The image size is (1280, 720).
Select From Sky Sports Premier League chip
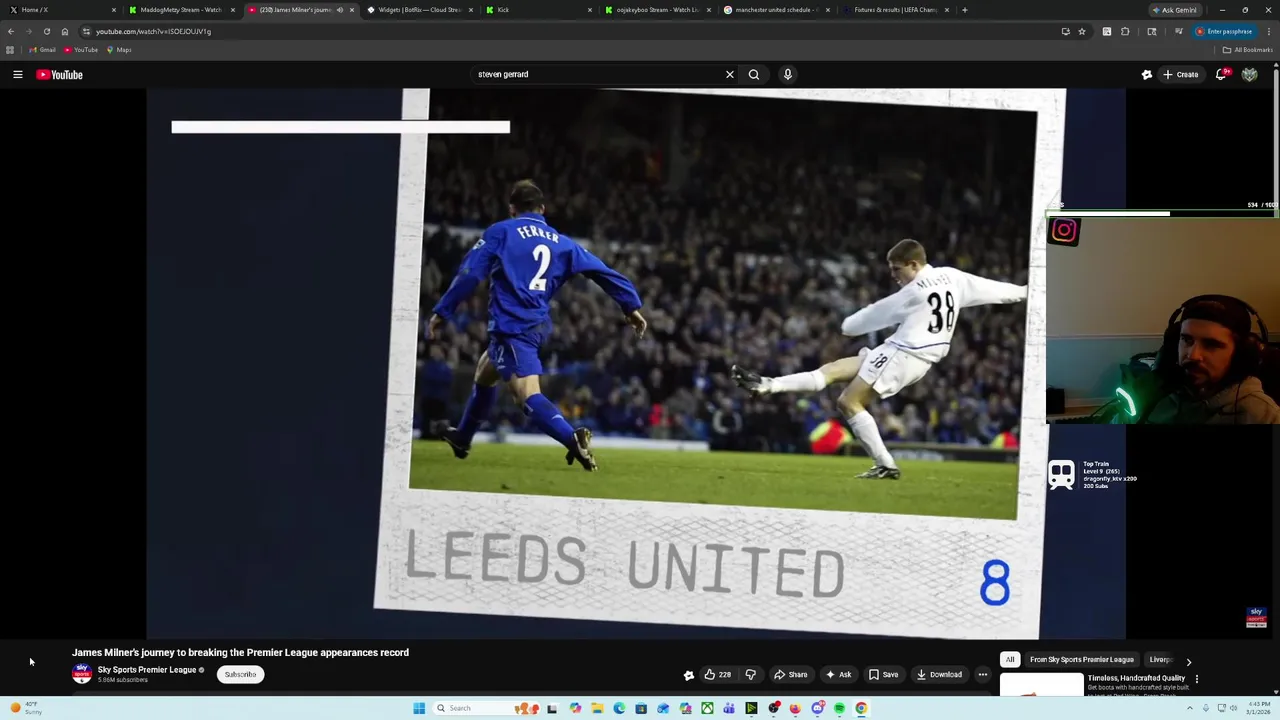coord(1082,660)
